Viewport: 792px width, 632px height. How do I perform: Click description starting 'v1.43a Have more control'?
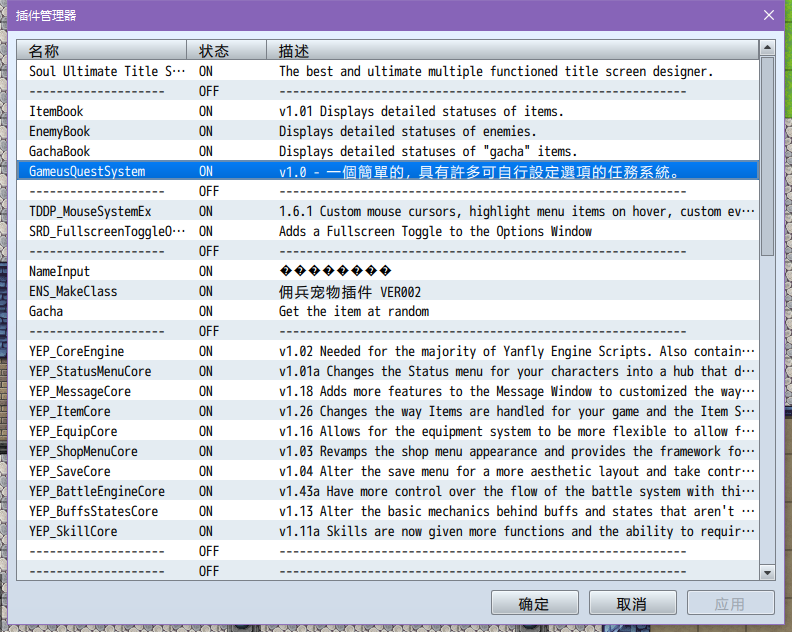tap(517, 491)
